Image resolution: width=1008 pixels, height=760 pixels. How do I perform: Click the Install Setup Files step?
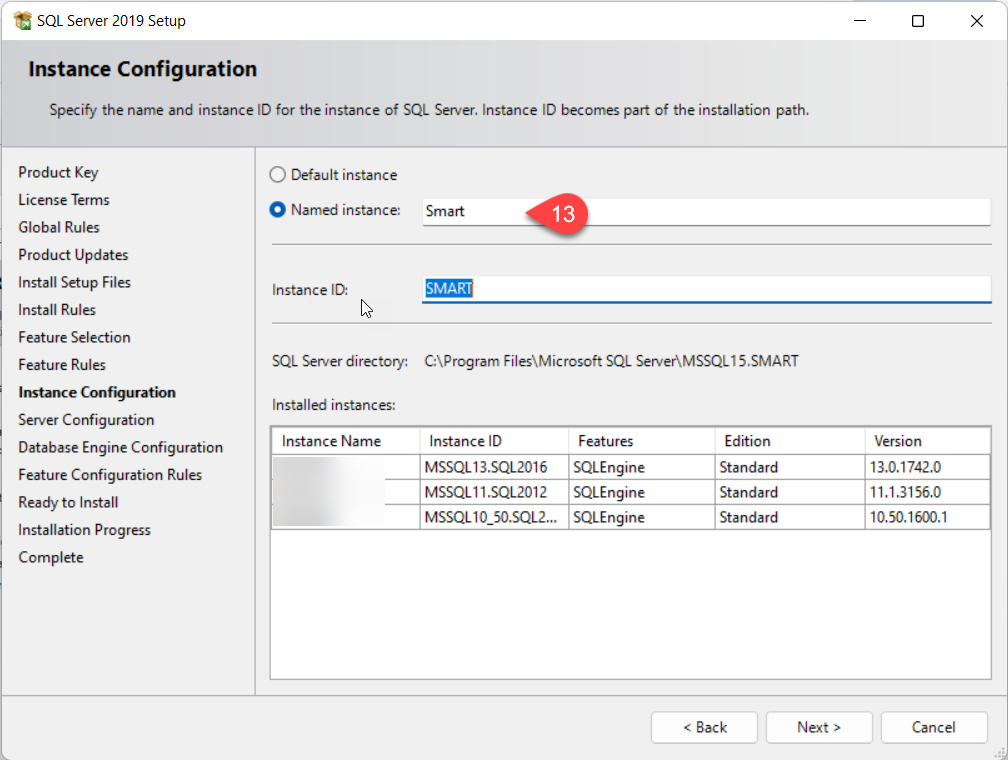click(x=74, y=283)
